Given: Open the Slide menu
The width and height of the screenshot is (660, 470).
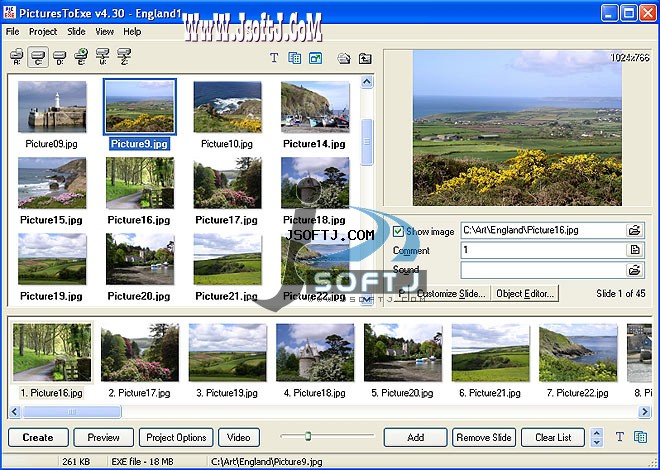Looking at the screenshot, I should point(76,32).
